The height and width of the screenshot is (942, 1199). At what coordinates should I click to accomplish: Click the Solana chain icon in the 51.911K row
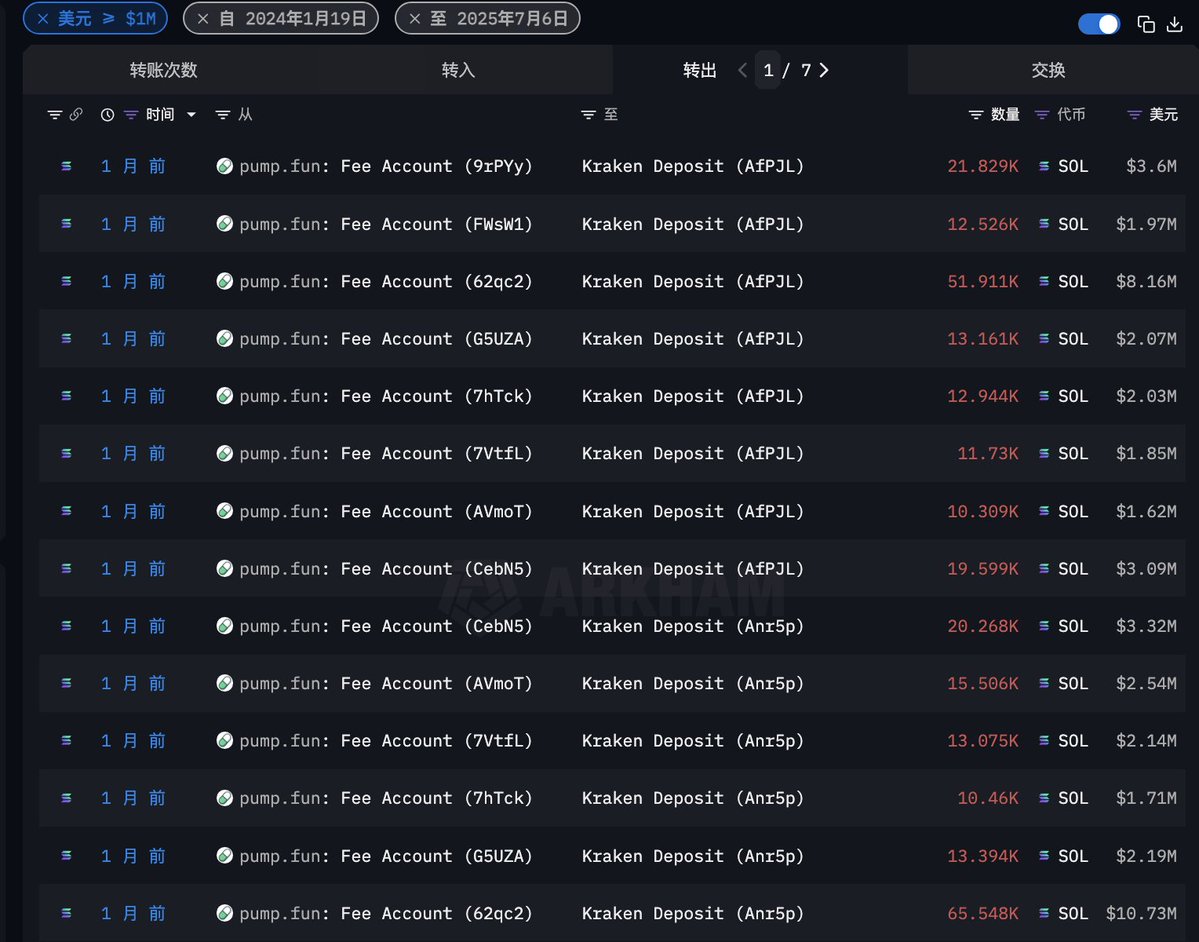point(67,281)
